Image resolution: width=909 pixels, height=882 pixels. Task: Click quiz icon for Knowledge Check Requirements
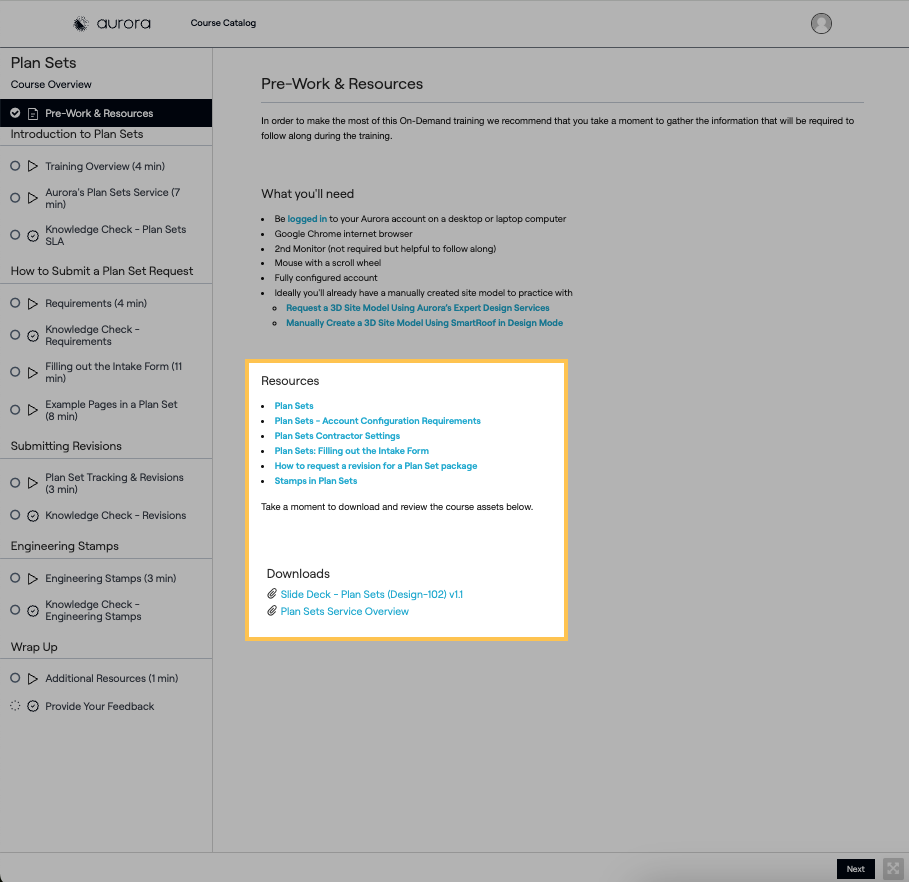coord(33,336)
